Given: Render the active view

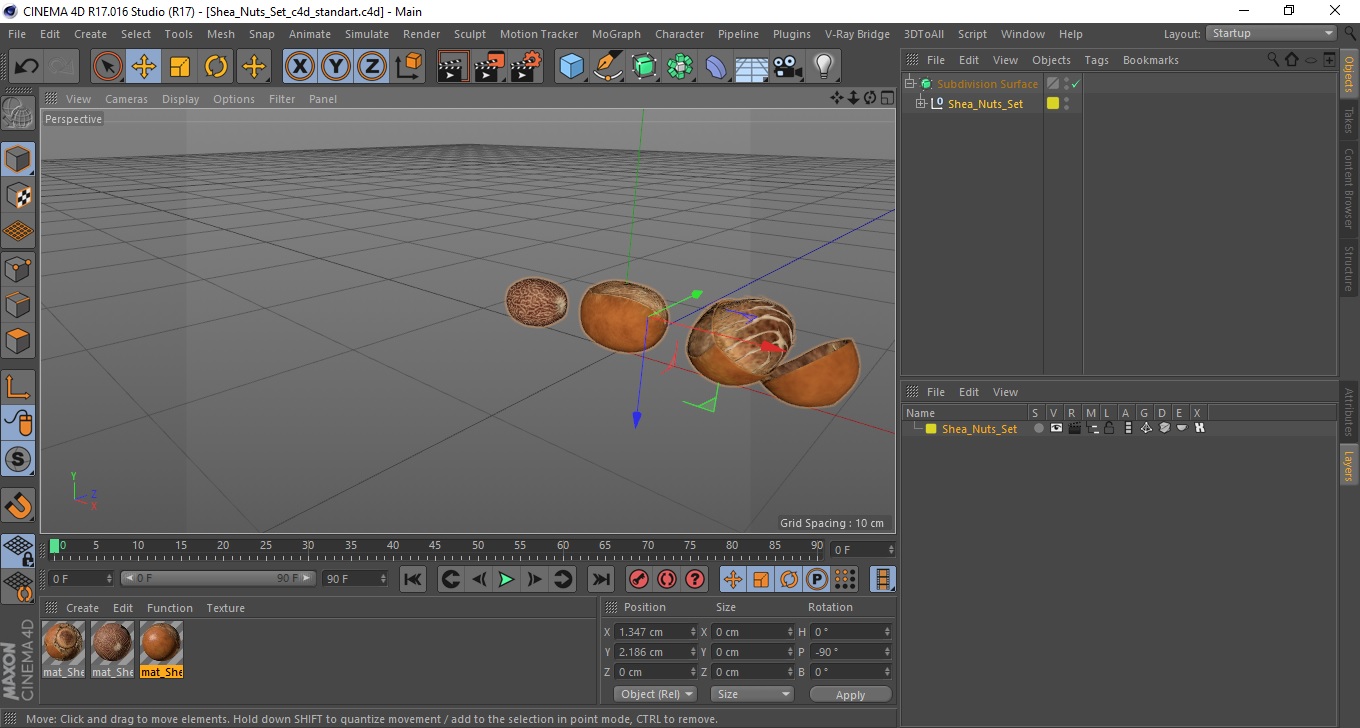Looking at the screenshot, I should tap(453, 67).
